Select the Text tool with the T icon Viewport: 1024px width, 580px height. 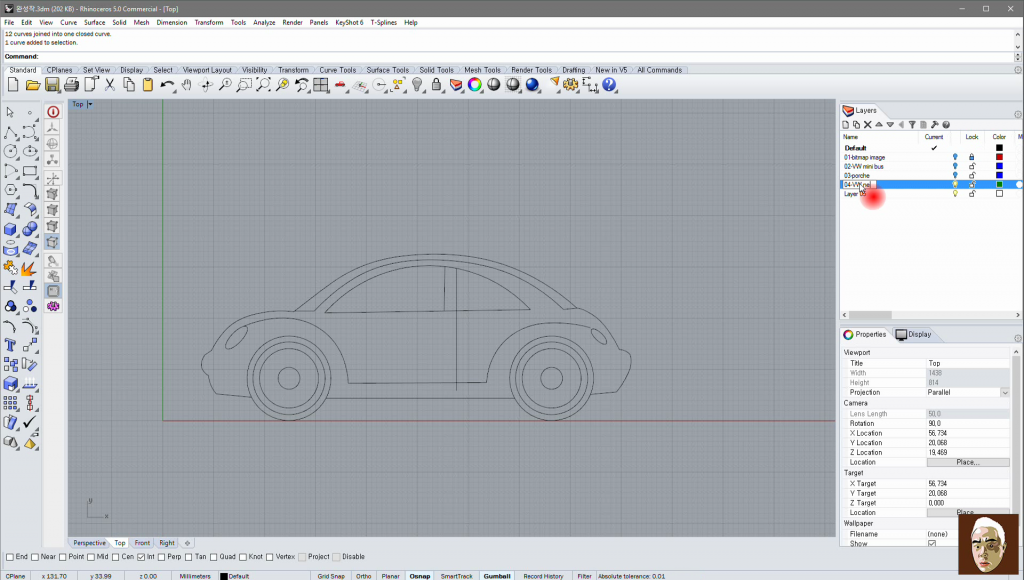pyautogui.click(x=10, y=345)
